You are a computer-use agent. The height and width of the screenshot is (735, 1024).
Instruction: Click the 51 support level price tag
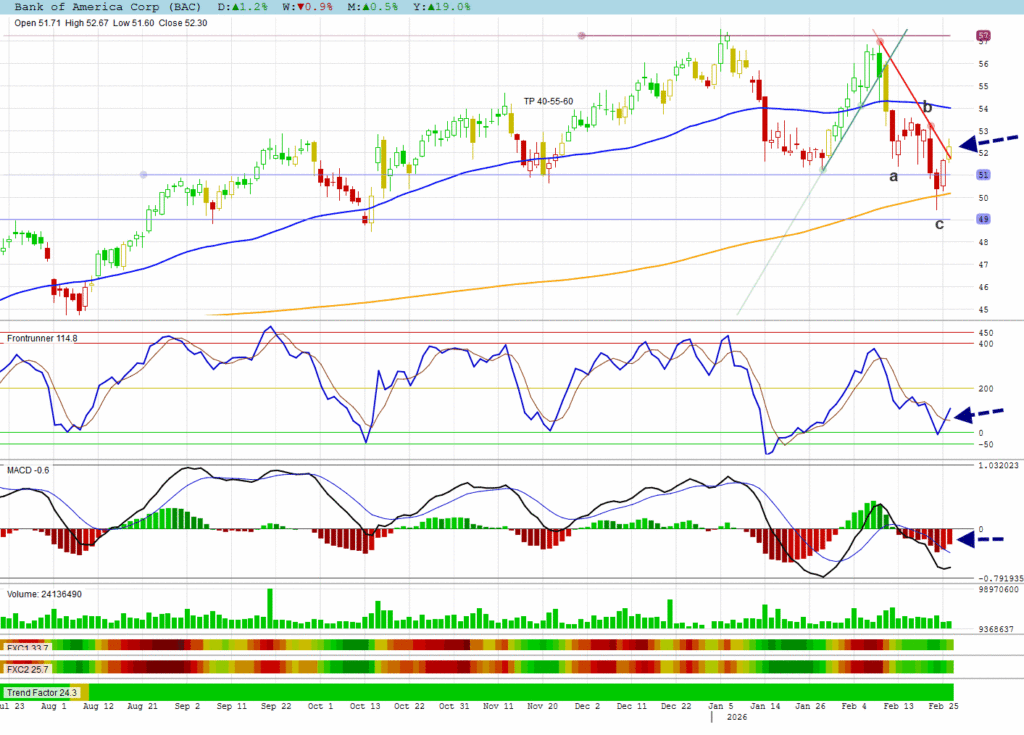(x=983, y=175)
